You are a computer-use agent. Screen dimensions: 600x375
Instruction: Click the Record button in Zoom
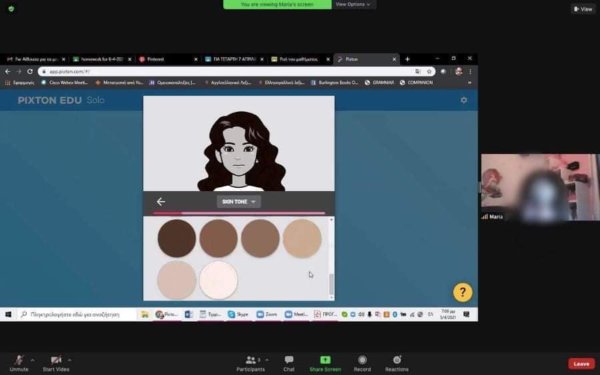pos(362,364)
